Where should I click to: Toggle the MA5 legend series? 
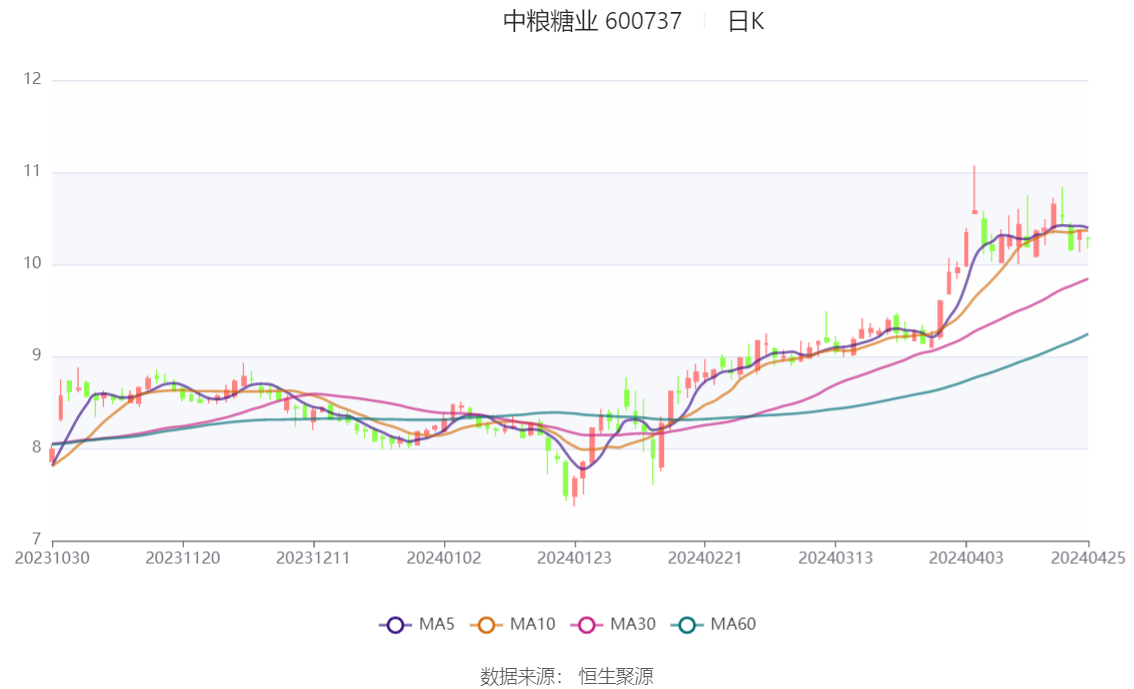pyautogui.click(x=417, y=625)
